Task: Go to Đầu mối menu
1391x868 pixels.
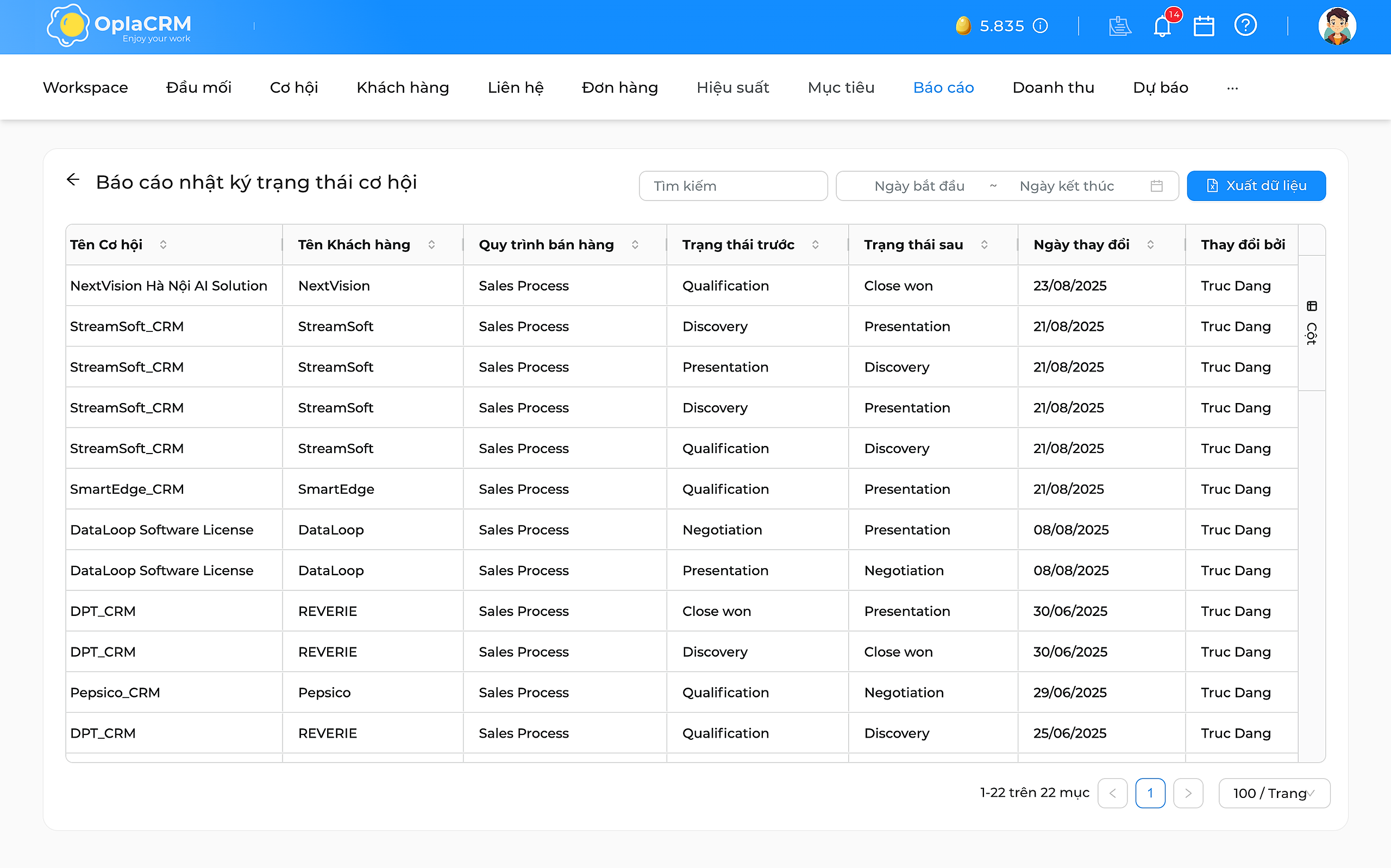Action: pos(199,87)
